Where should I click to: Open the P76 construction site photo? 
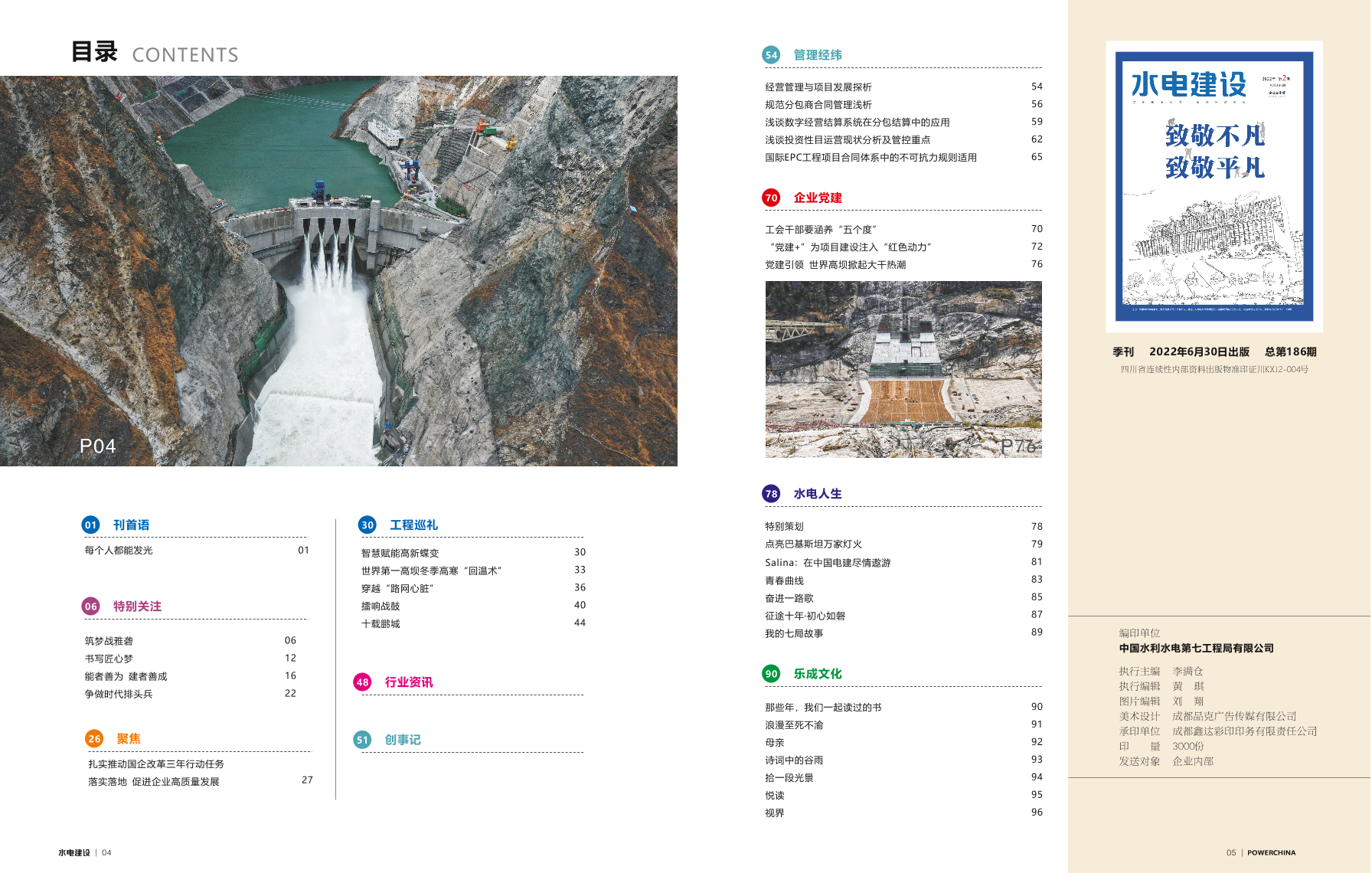tap(903, 369)
